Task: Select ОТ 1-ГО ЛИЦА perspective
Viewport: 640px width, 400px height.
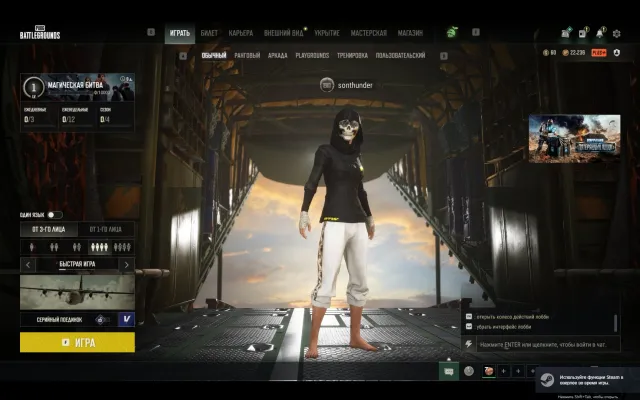Action: coord(106,229)
